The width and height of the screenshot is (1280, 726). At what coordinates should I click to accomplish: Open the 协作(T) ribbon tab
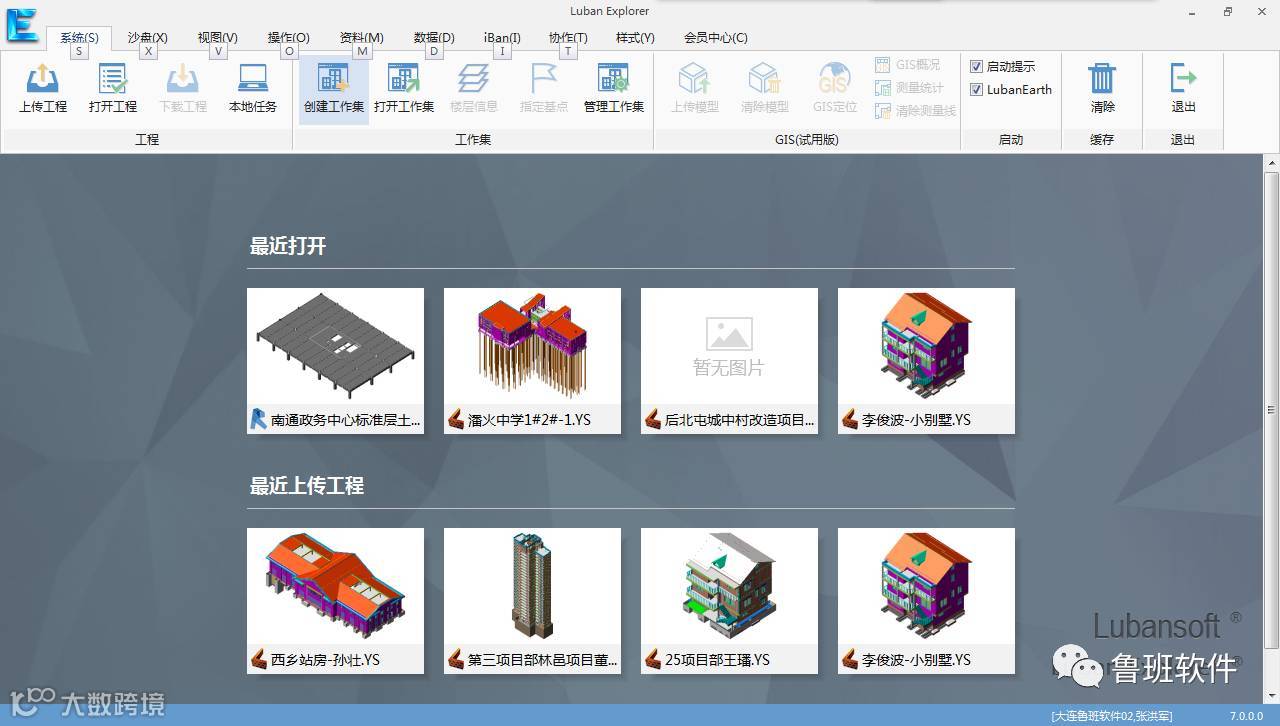(x=568, y=38)
